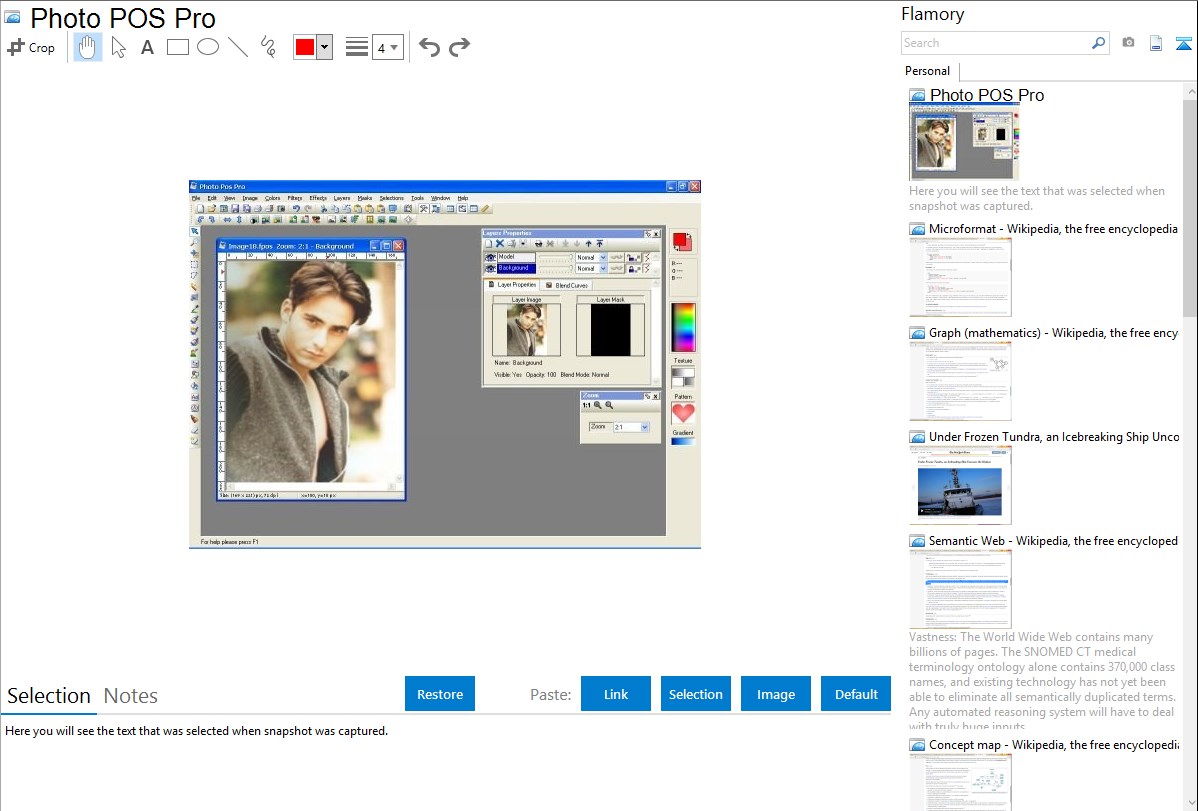
Task: Click the icon beside the Microformat snapshot title
Action: pos(917,229)
